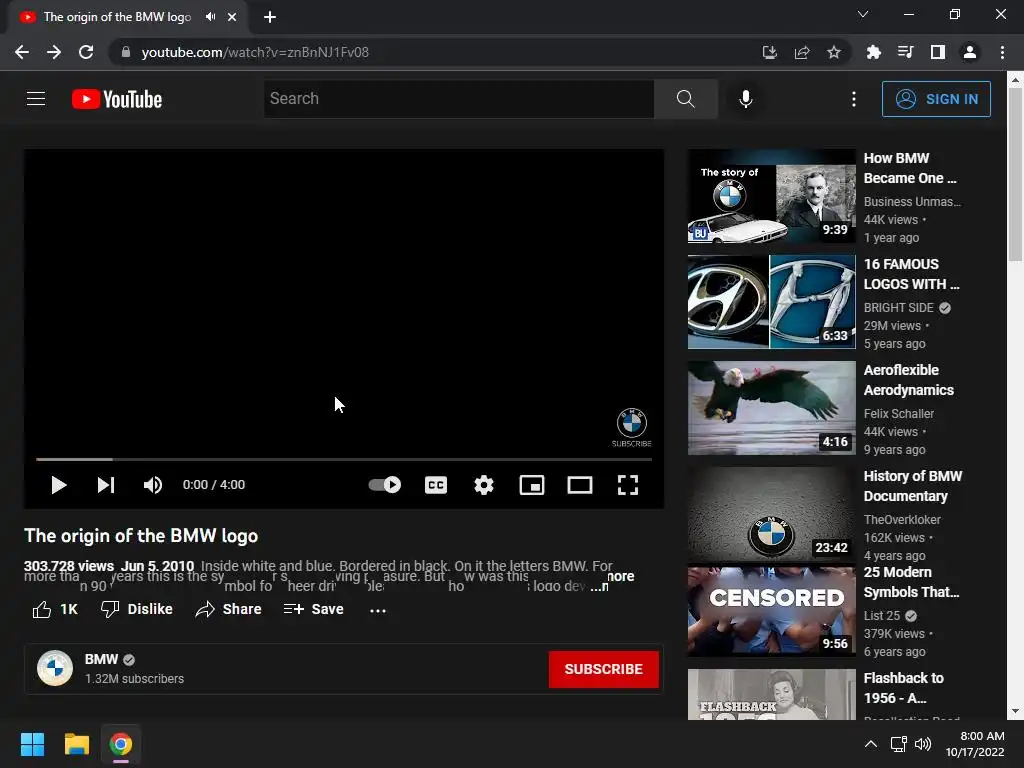The width and height of the screenshot is (1024, 768).
Task: Bookmark this tab with star
Action: pyautogui.click(x=833, y=52)
